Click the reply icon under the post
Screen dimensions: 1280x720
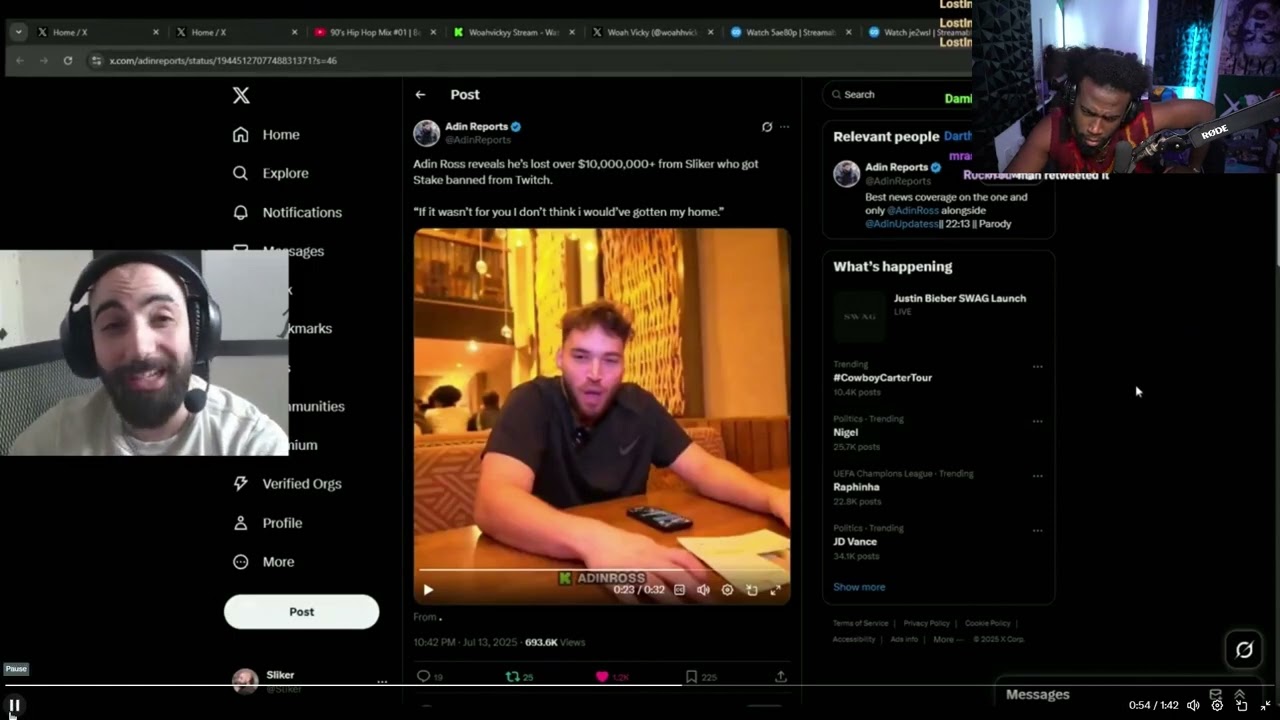[x=423, y=677]
